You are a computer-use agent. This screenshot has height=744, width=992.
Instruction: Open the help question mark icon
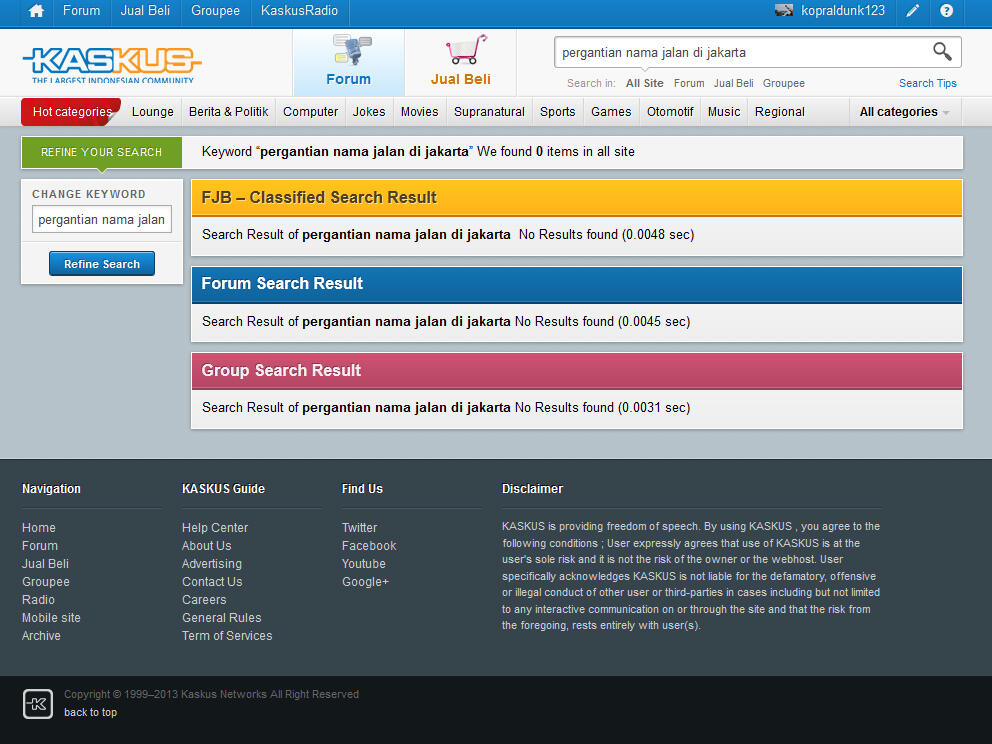click(946, 11)
